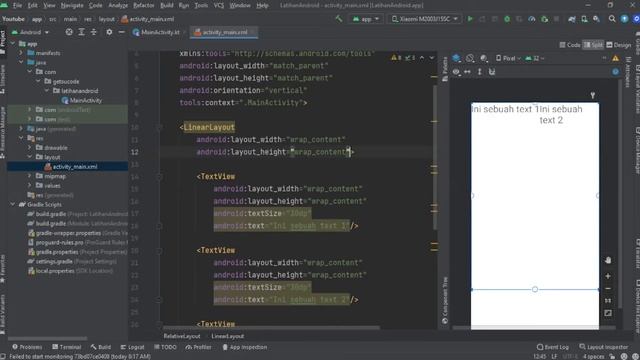Screen dimensions: 640x360
Task: Open the Pixel preview device dropdown
Action: (x=508, y=58)
